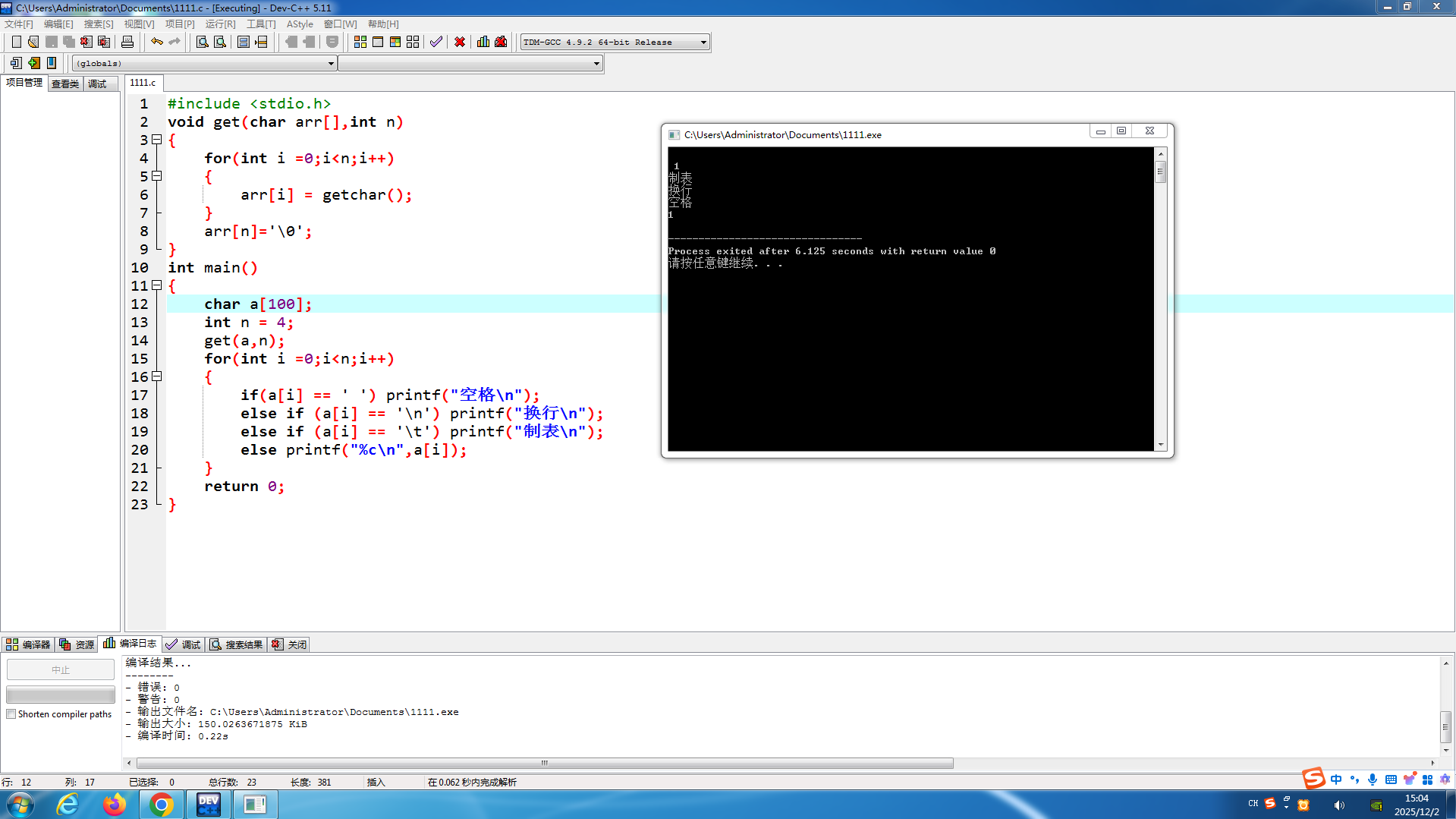Image resolution: width=1456 pixels, height=819 pixels.
Task: Switch to the 查看类 sidebar tab
Action: coord(65,83)
